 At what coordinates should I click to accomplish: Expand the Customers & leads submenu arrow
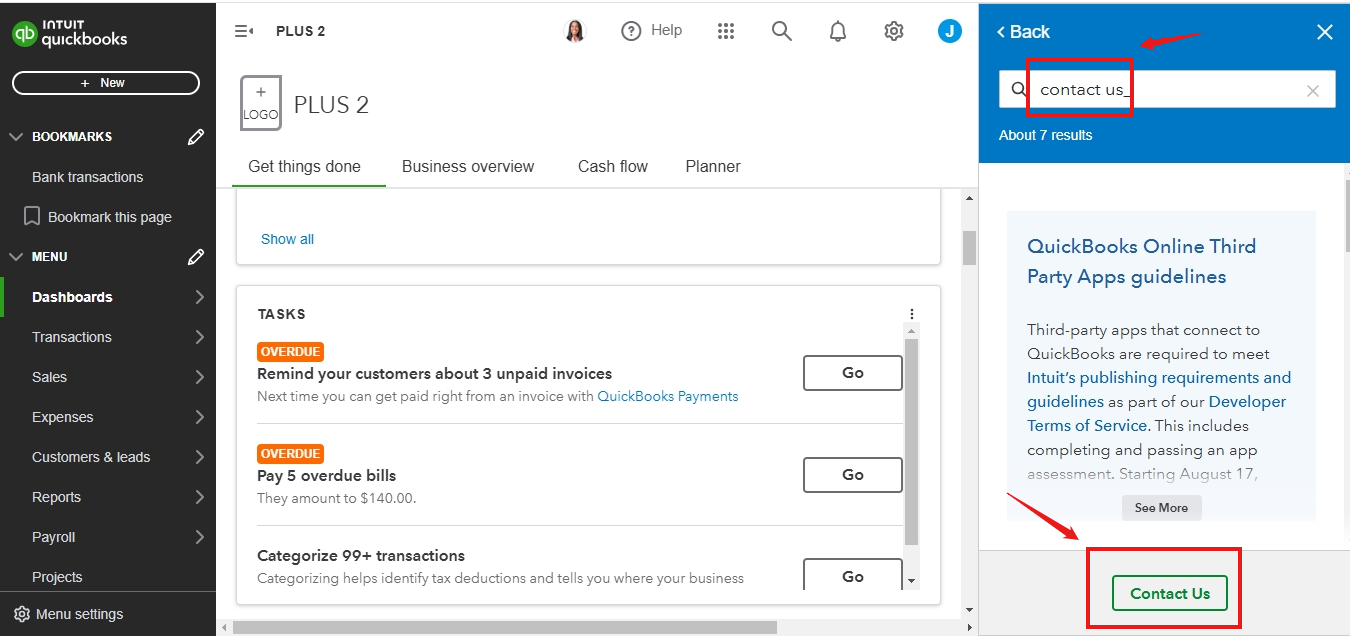tap(200, 457)
